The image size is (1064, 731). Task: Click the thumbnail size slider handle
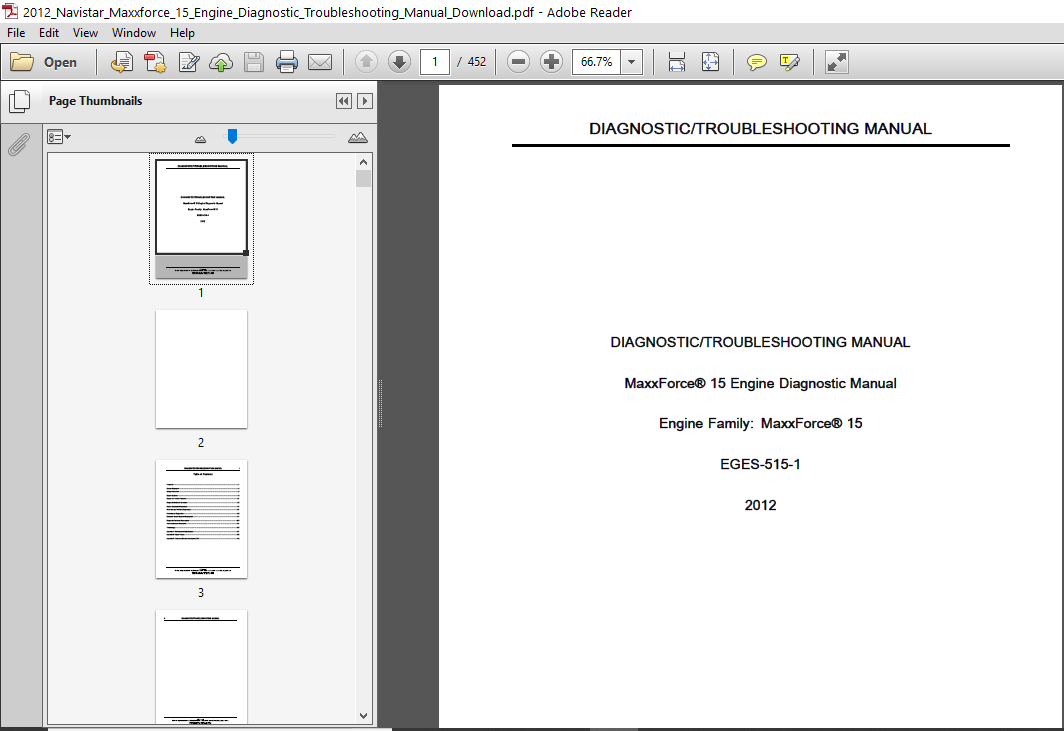[x=232, y=136]
